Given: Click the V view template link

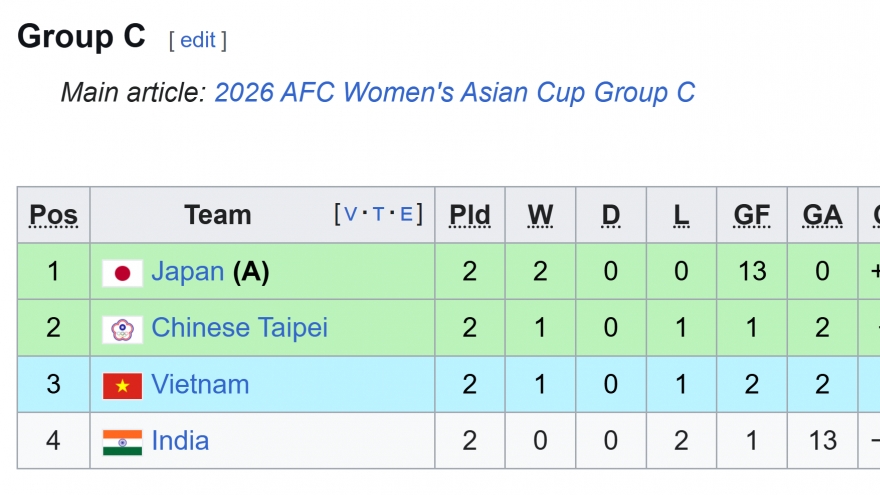Looking at the screenshot, I should click(x=350, y=214).
